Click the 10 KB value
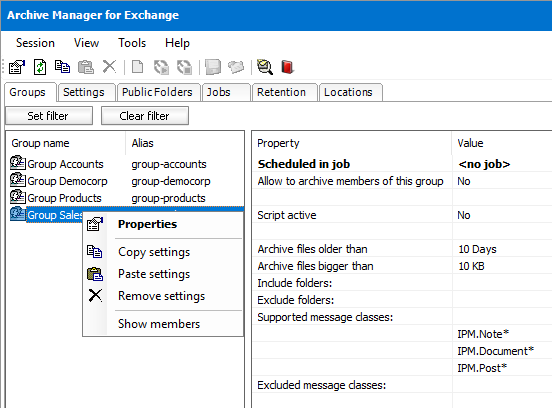Viewport: 552px width, 408px height. pyautogui.click(x=471, y=266)
